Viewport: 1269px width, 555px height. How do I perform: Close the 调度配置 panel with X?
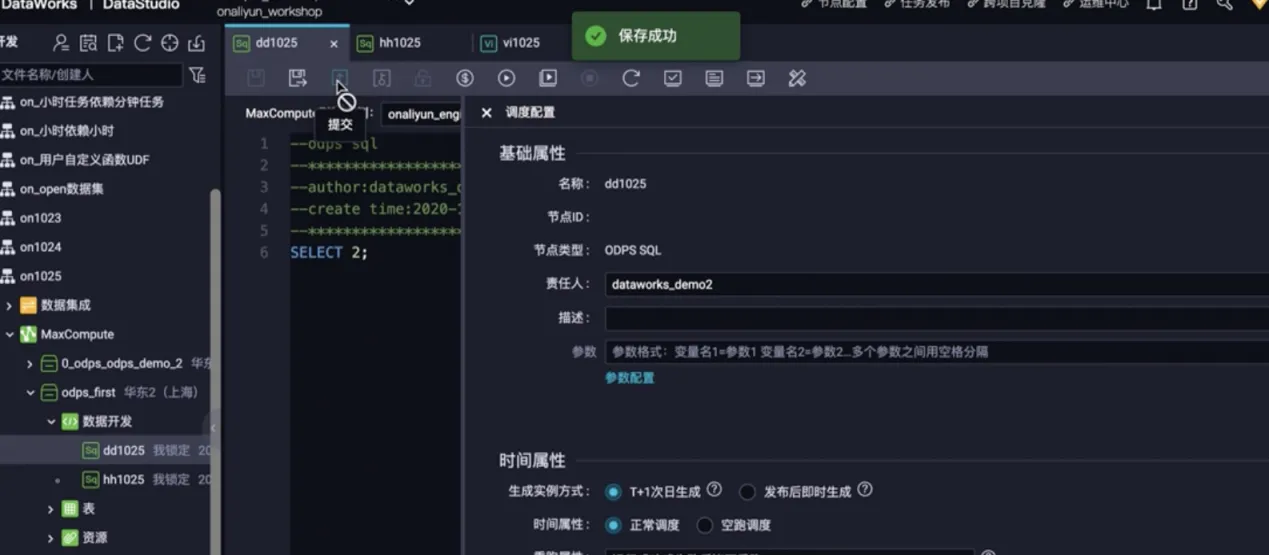pyautogui.click(x=487, y=113)
